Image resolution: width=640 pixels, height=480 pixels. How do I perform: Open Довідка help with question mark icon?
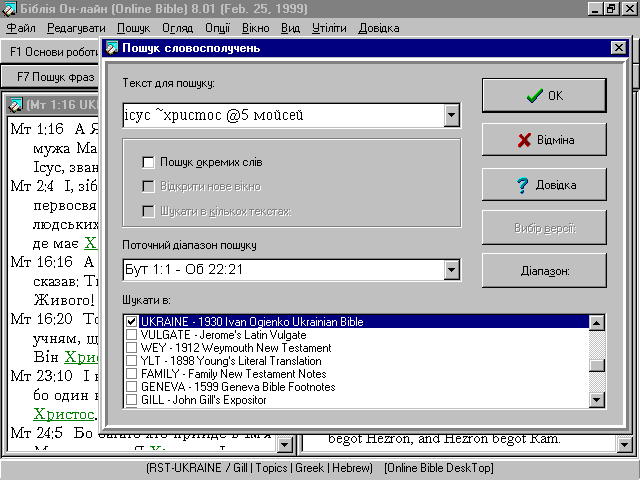coord(544,185)
